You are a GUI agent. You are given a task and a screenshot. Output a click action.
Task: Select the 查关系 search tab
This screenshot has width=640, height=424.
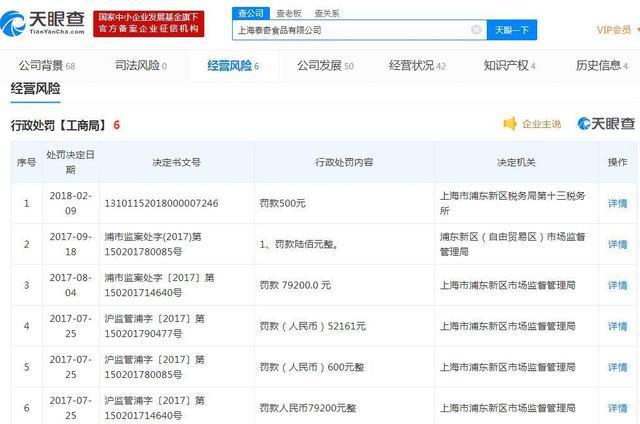pos(327,13)
